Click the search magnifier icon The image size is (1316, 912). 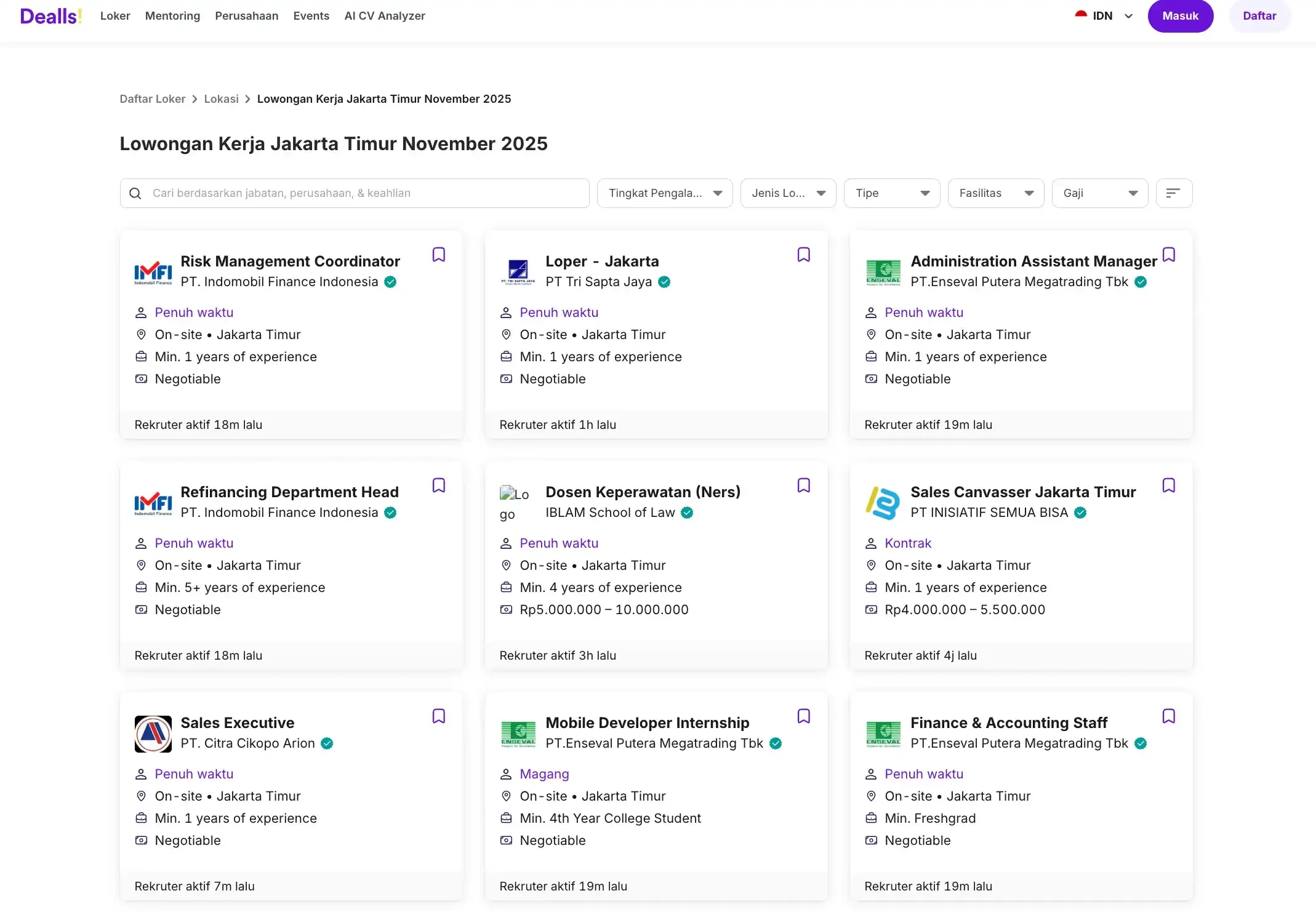click(x=135, y=193)
